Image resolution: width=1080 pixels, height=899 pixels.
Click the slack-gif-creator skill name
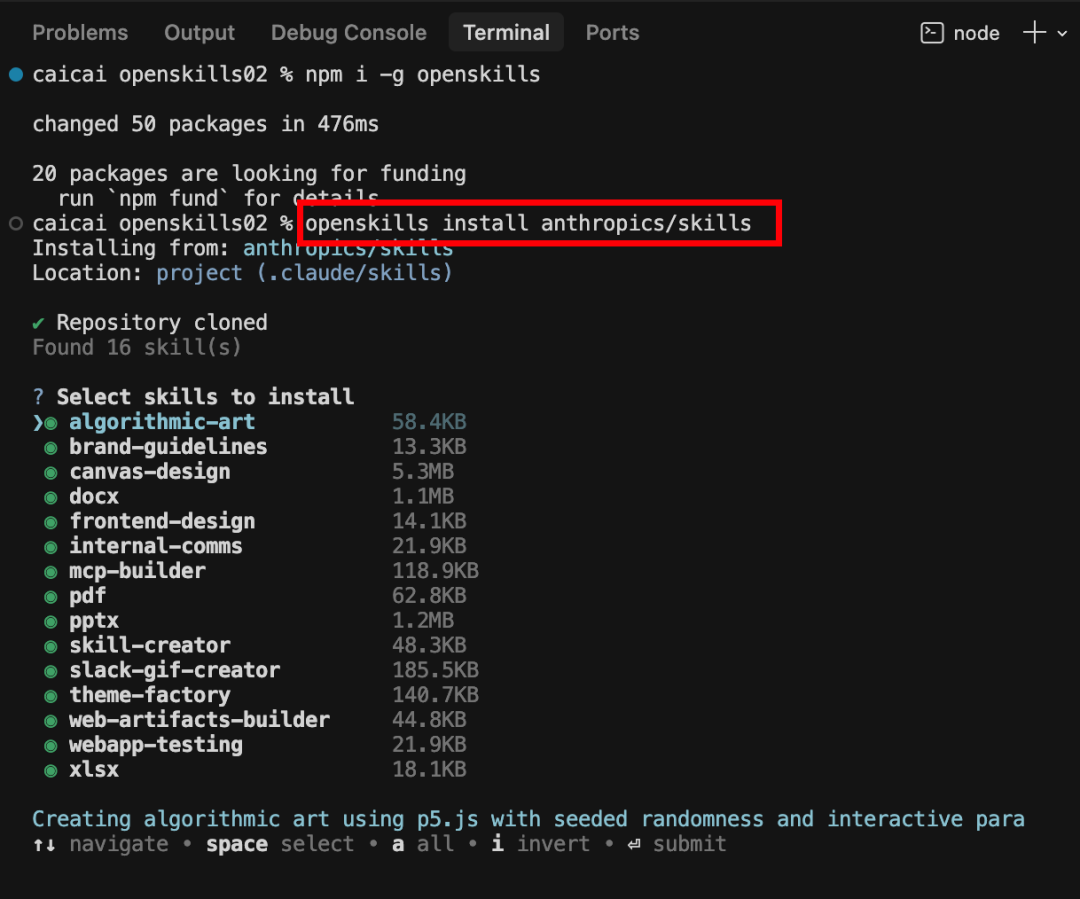(x=174, y=670)
